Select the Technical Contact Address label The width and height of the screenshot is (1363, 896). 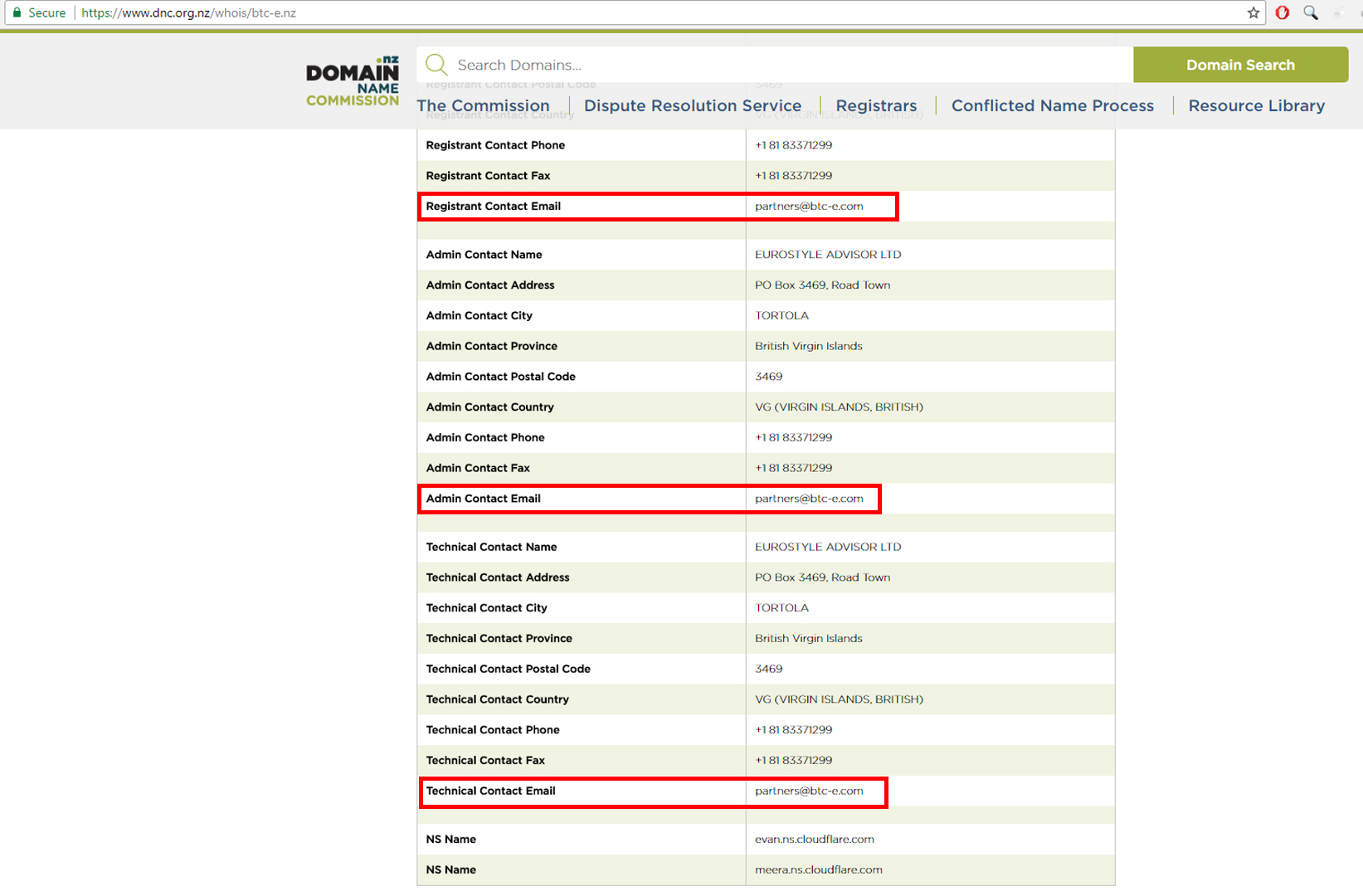click(498, 578)
